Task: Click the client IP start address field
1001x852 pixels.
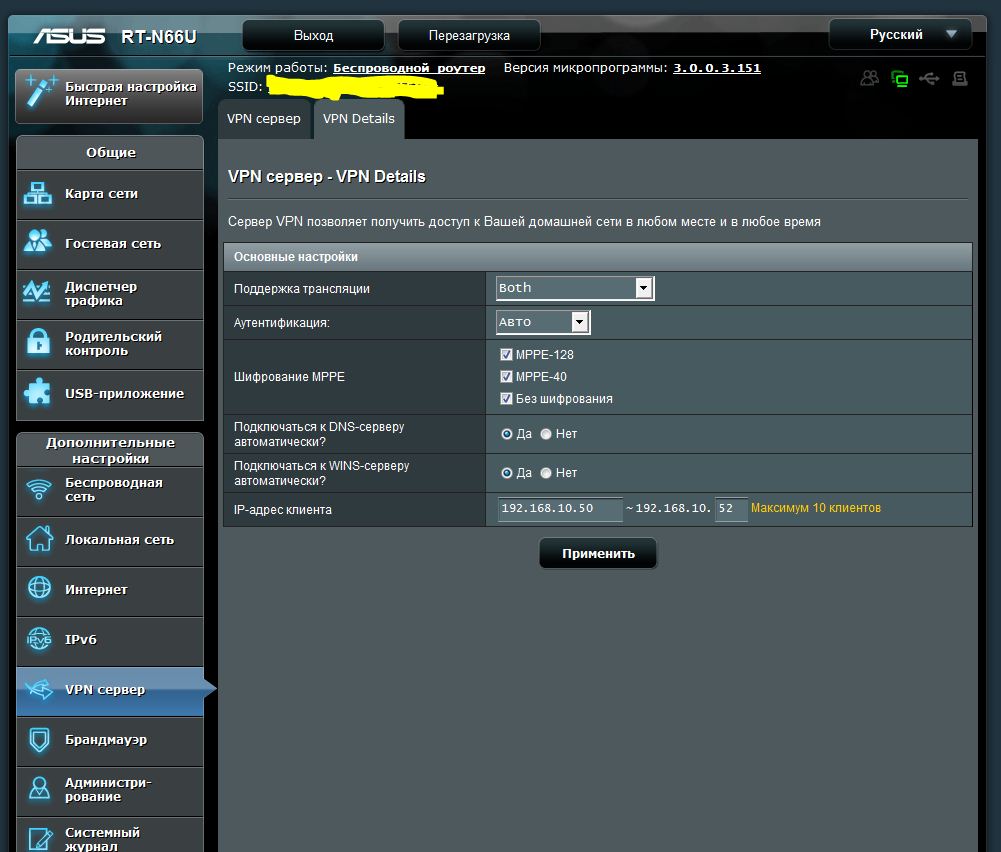Action: pos(559,509)
